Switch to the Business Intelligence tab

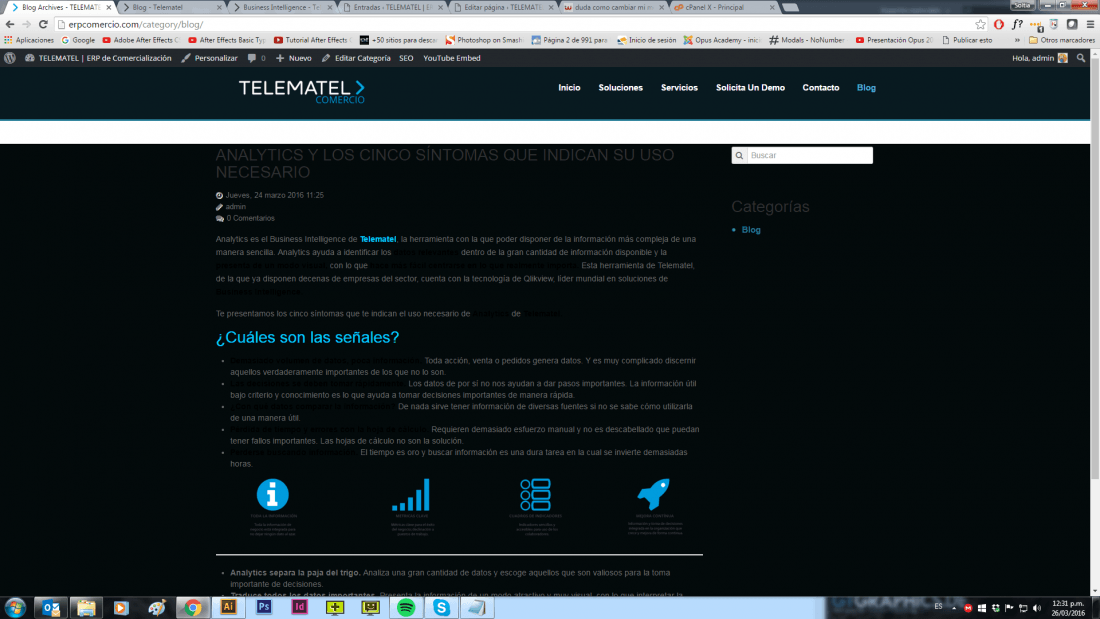coord(281,7)
